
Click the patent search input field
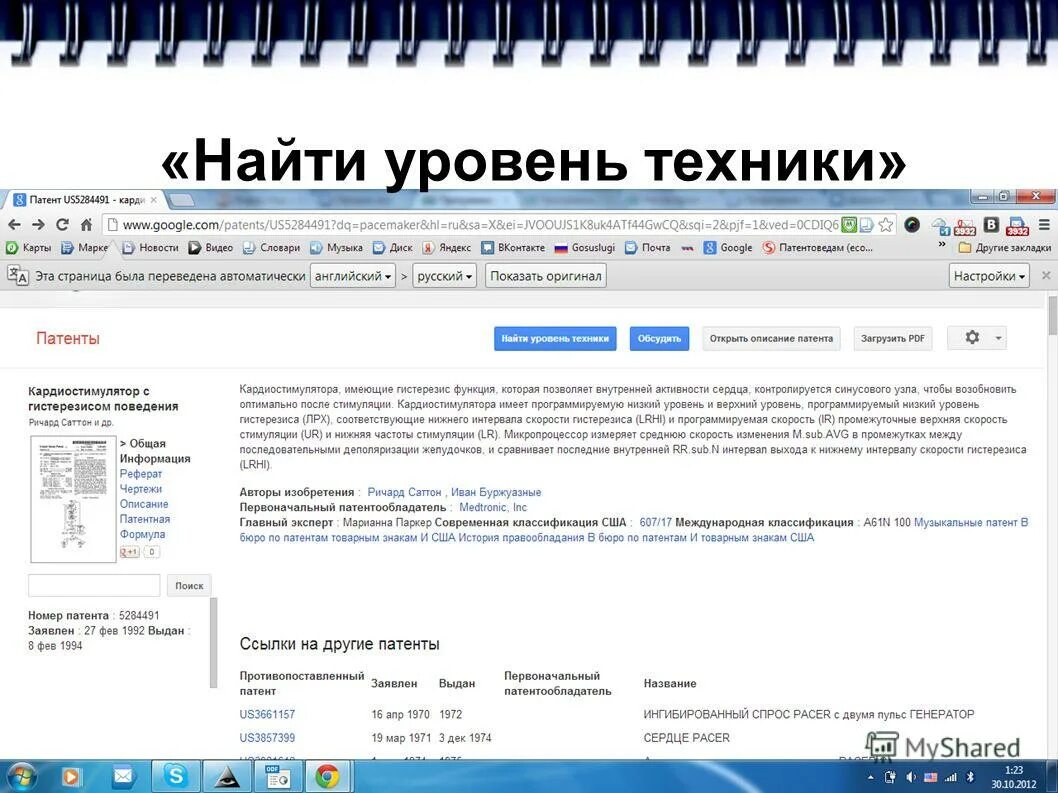click(93, 584)
